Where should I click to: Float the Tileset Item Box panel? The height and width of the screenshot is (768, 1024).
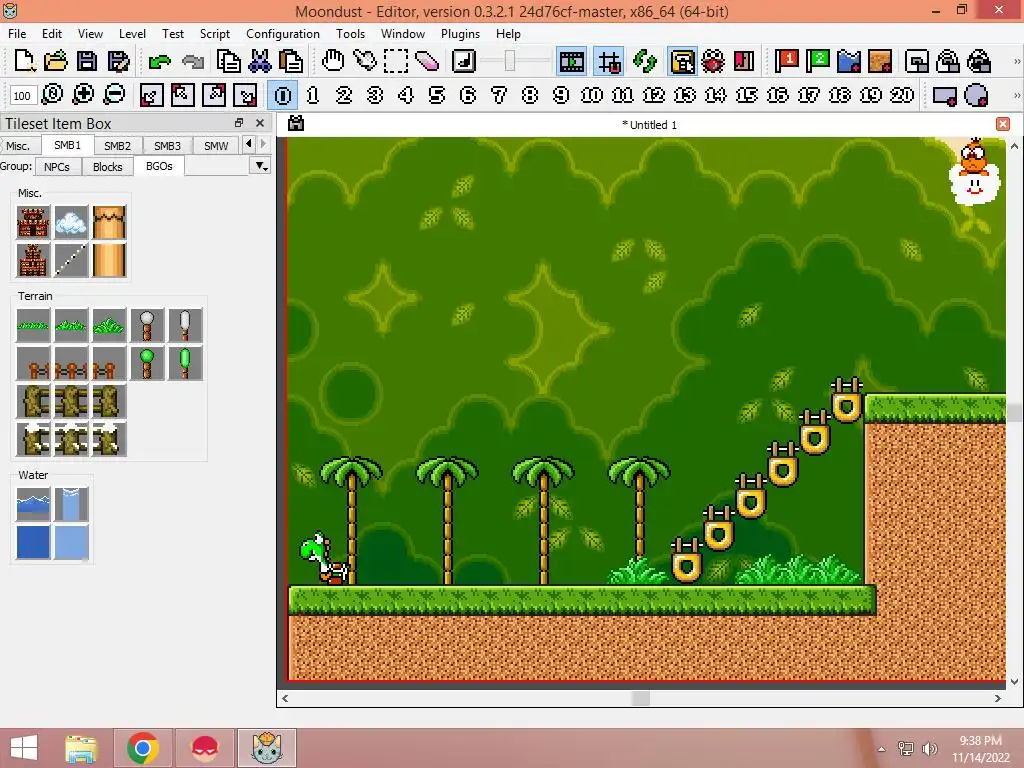pyautogui.click(x=239, y=123)
